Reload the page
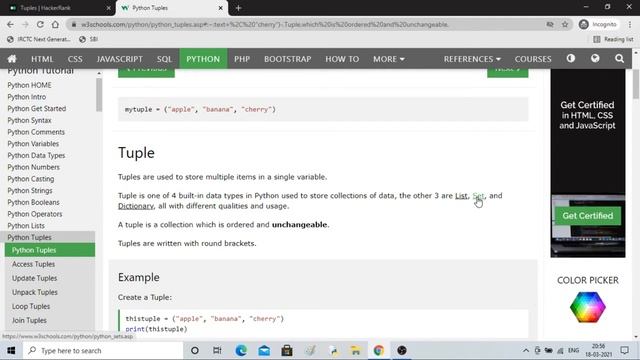Screen dimensions: 640x360 [x=40, y=24]
